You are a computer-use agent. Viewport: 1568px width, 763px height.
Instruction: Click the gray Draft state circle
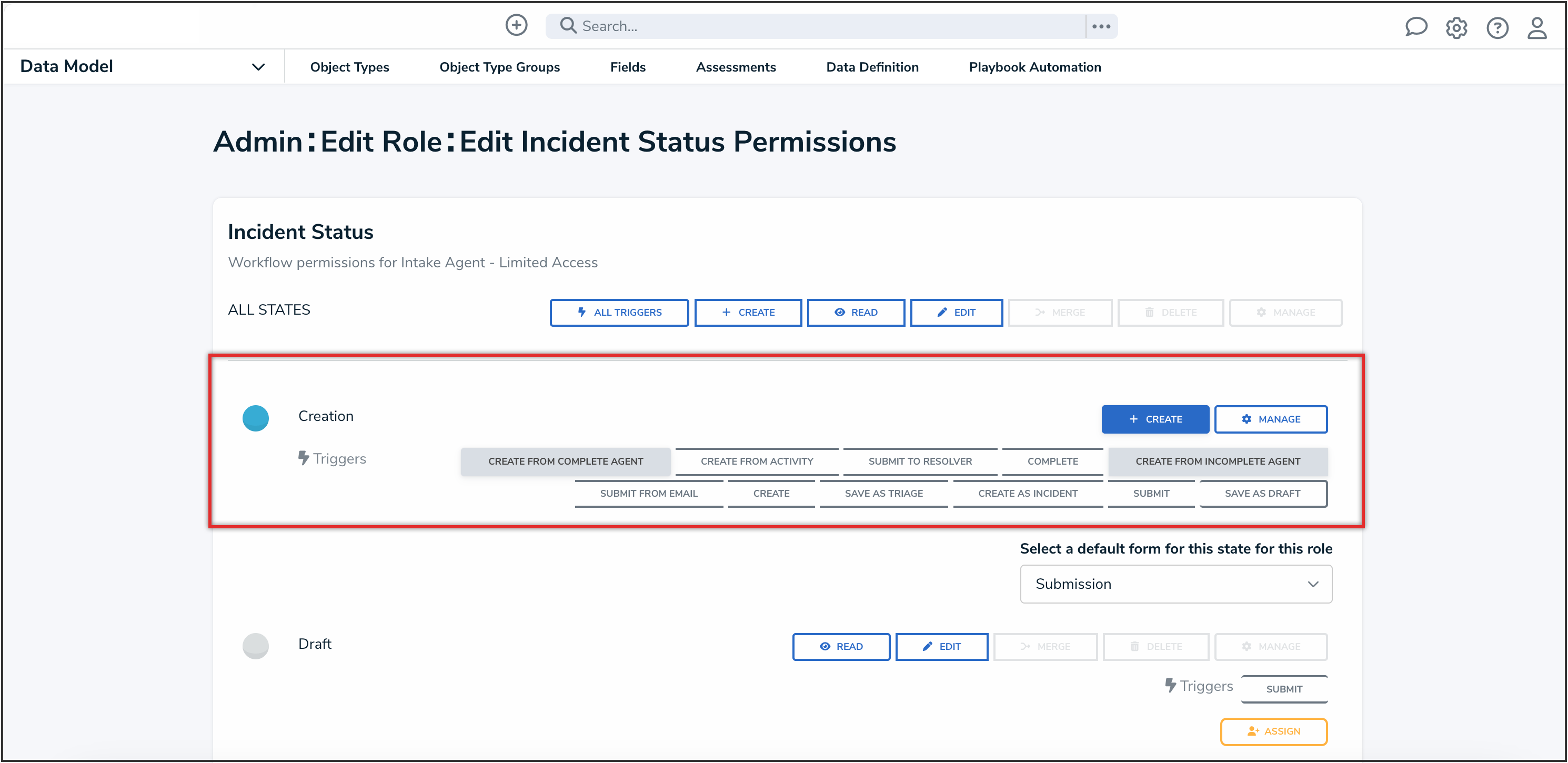[256, 646]
